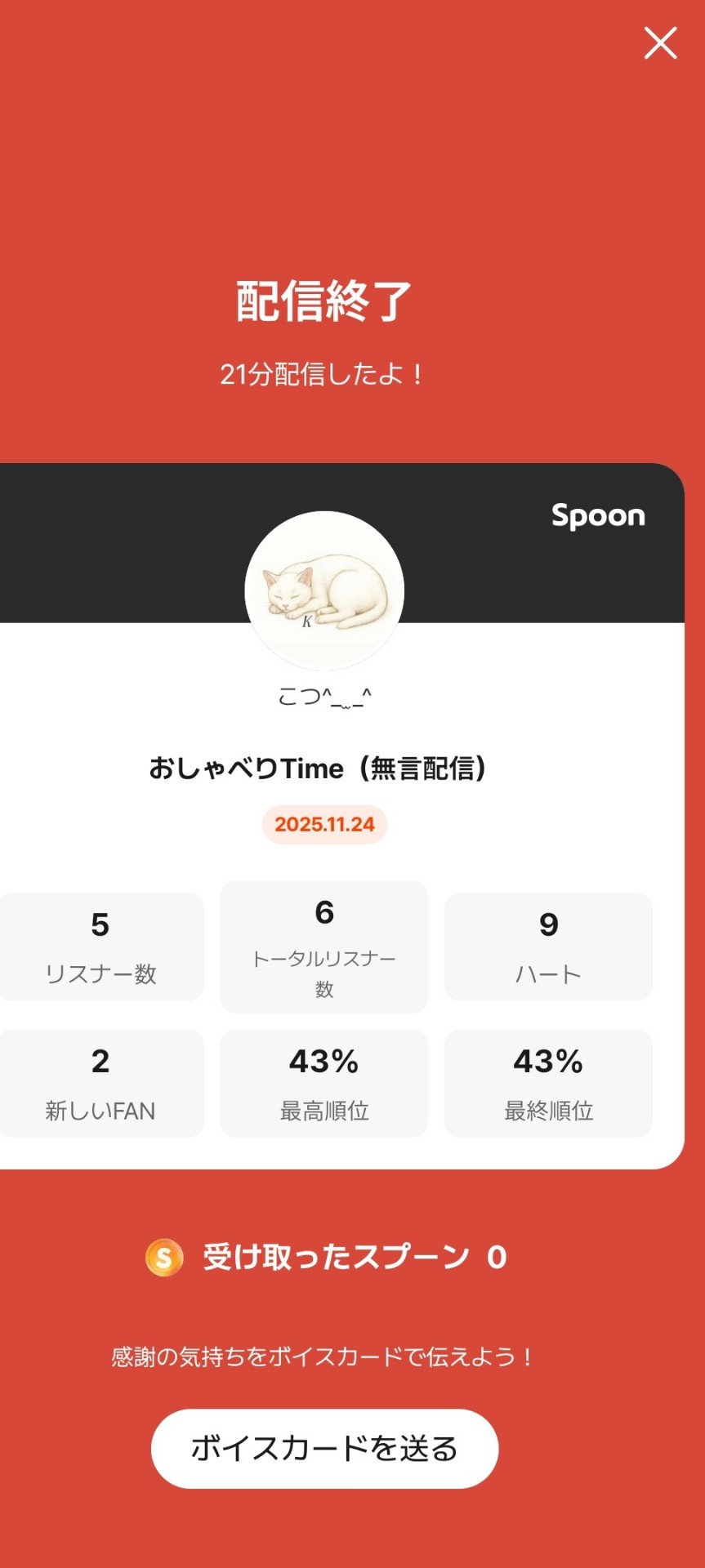Tap the 最終順位 43% tile

[548, 1083]
